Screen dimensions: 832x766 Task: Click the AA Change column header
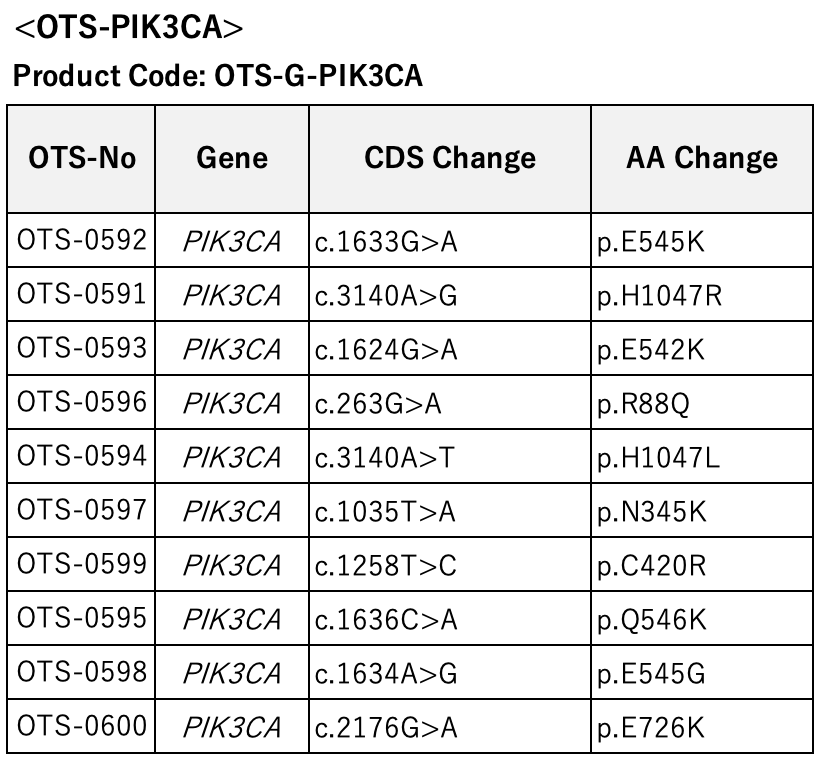tap(702, 159)
